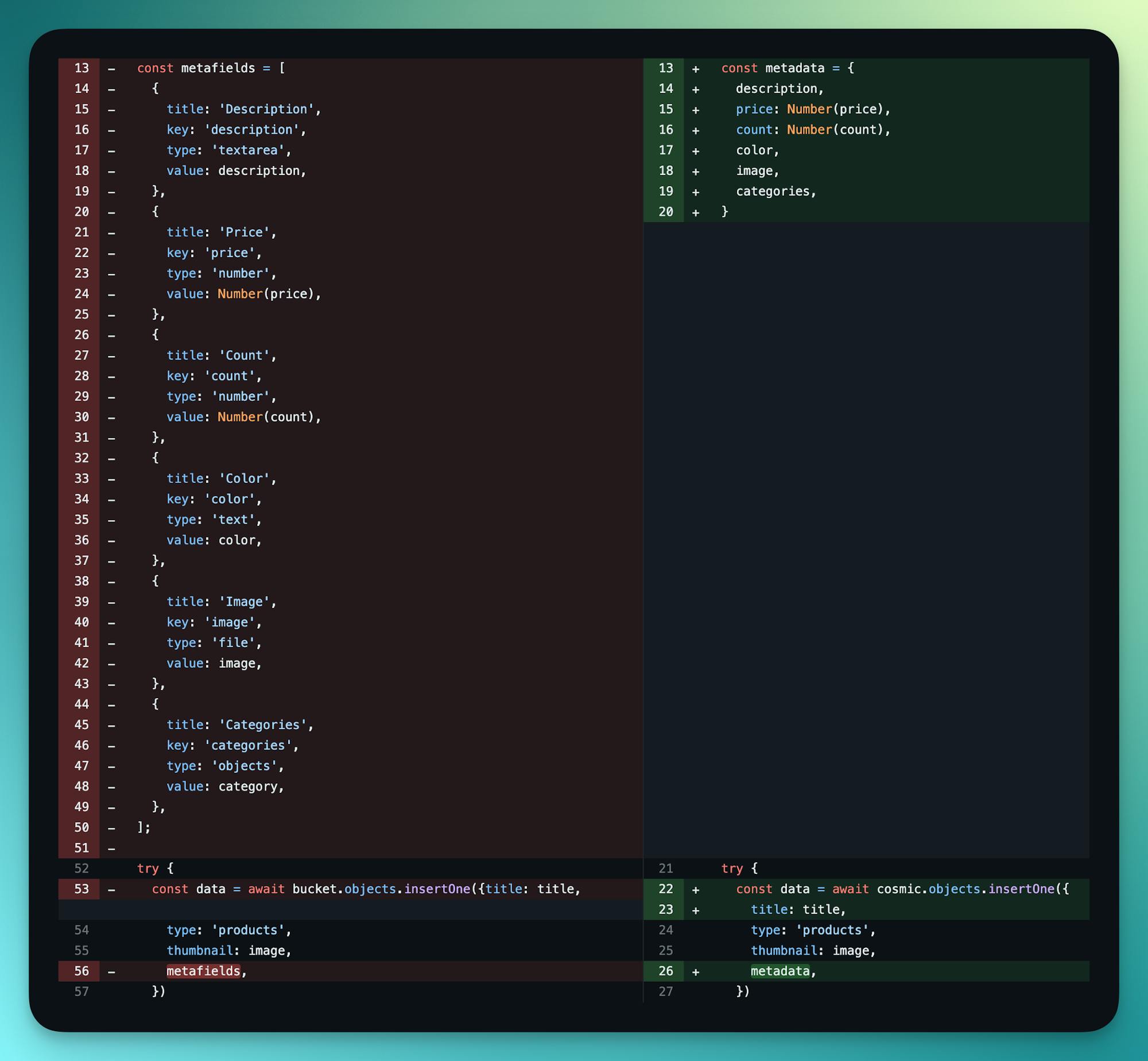Click "key: 'color'," on line 34

214,499
